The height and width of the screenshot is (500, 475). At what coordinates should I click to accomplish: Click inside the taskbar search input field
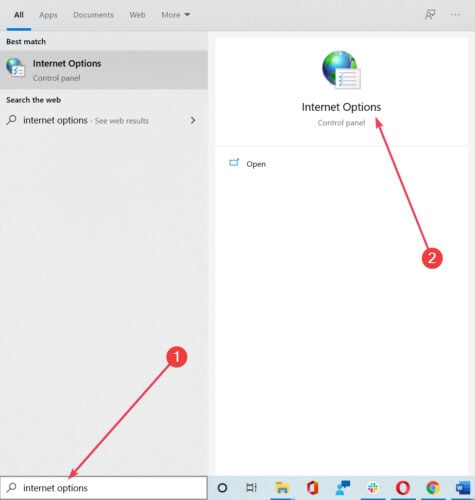104,488
